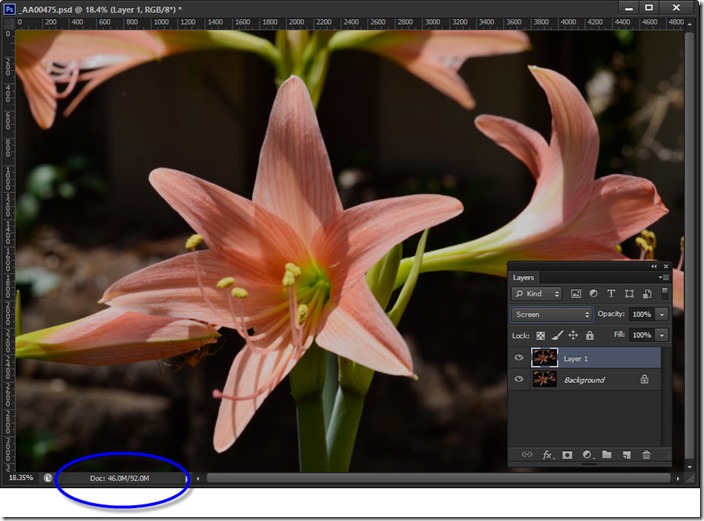Expand the Kind filter dropdown
704x521 pixels.
pyautogui.click(x=537, y=294)
